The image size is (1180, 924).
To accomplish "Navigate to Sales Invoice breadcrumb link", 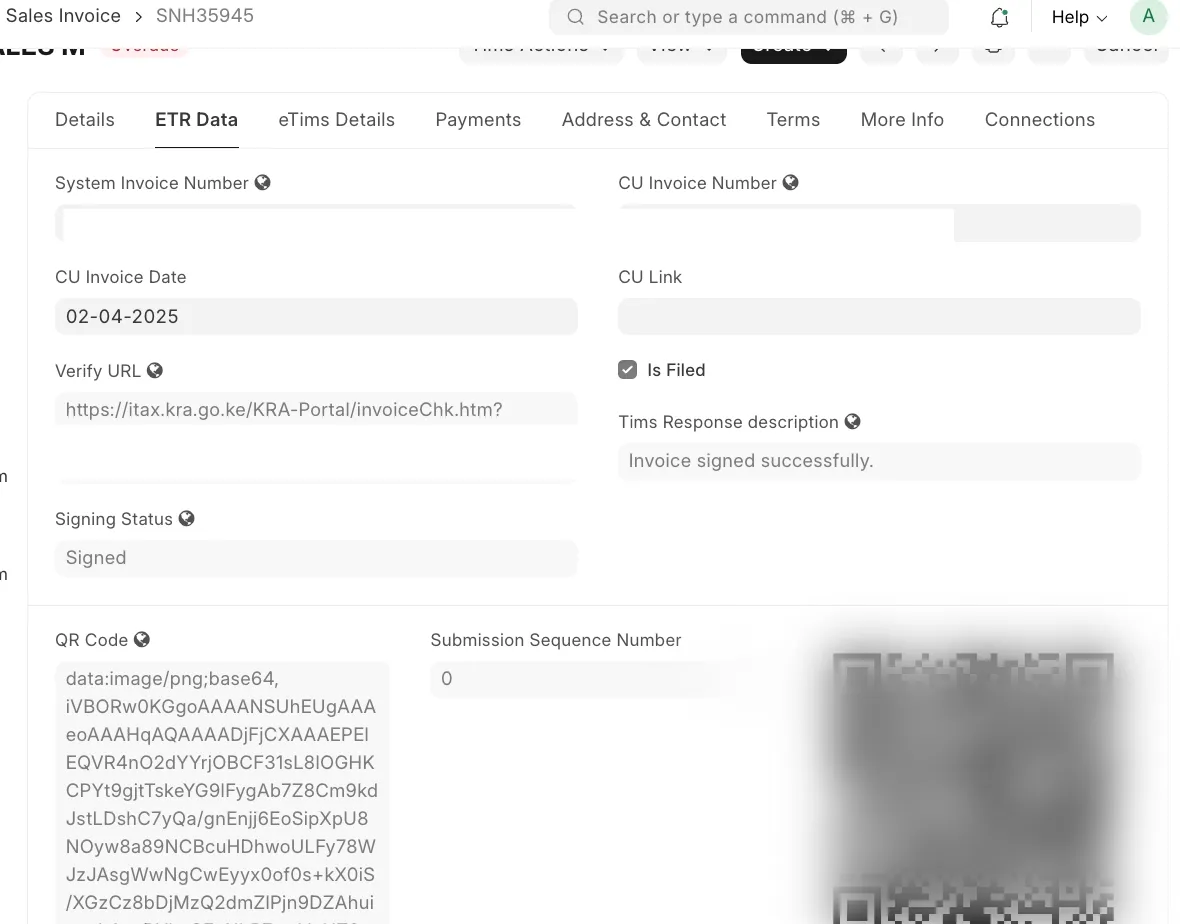I will click(x=63, y=16).
